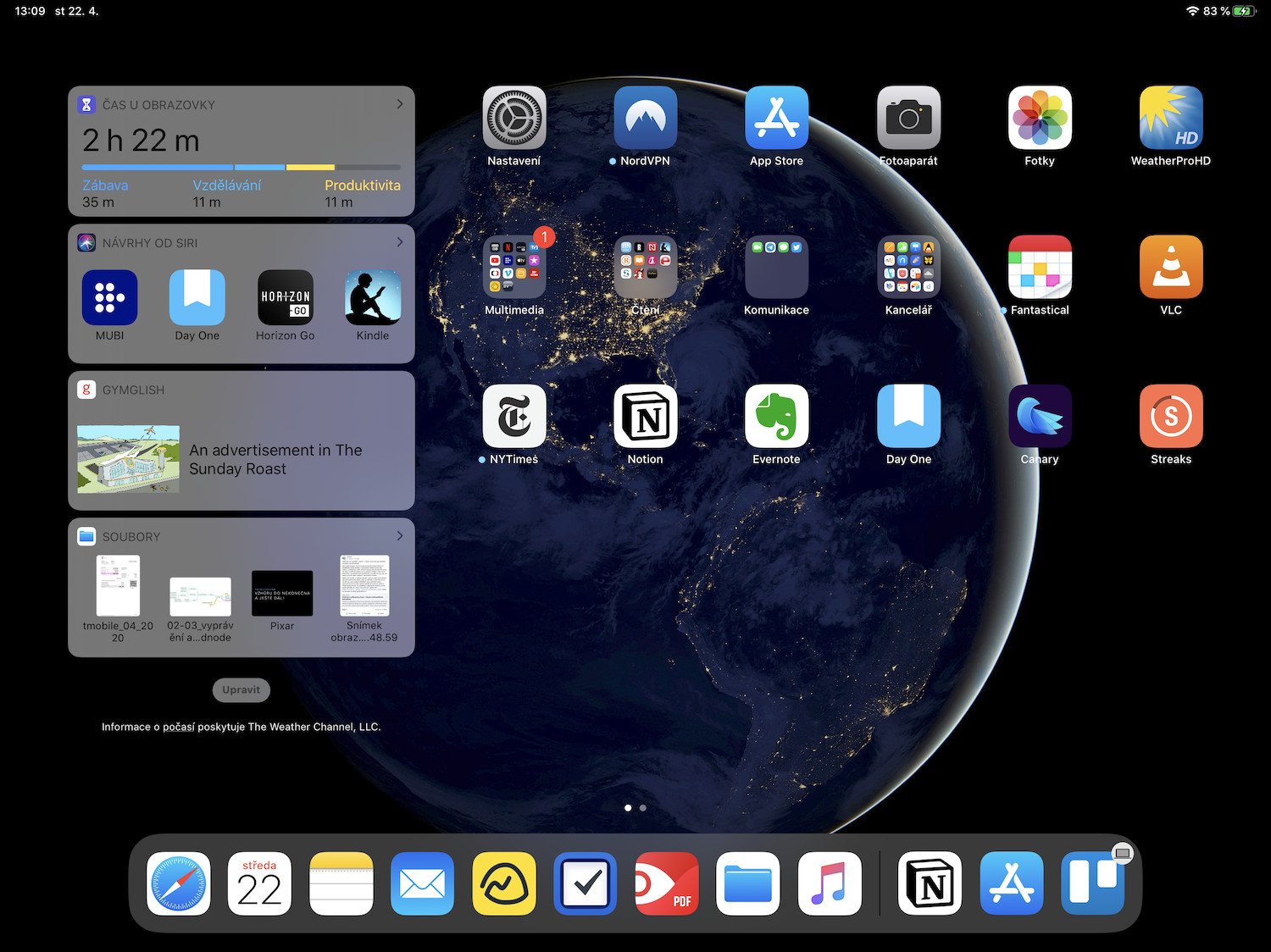Viewport: 1271px width, 952px height.
Task: Open Horizon Go from Siri suggestions
Action: point(286,297)
